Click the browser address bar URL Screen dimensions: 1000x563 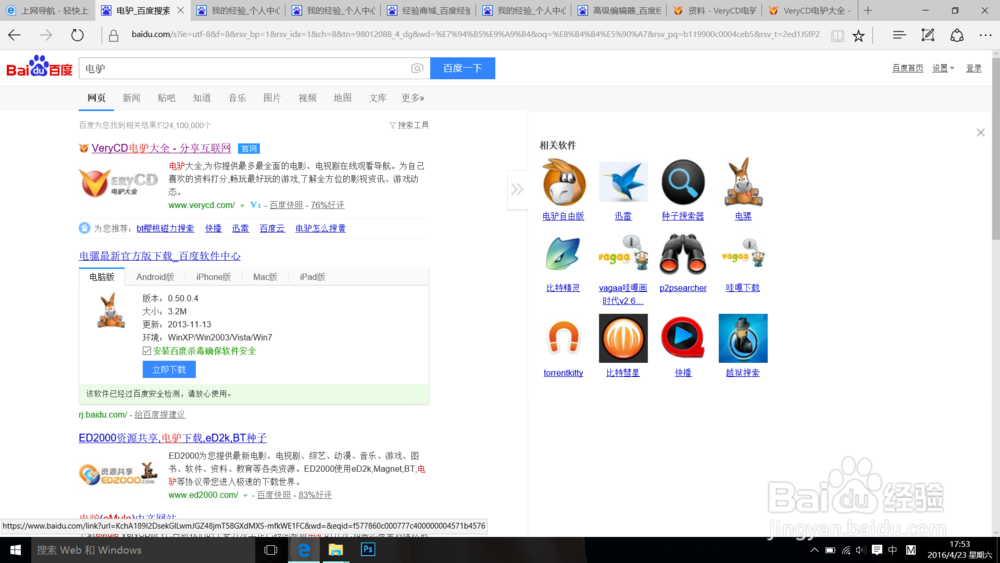(475, 34)
